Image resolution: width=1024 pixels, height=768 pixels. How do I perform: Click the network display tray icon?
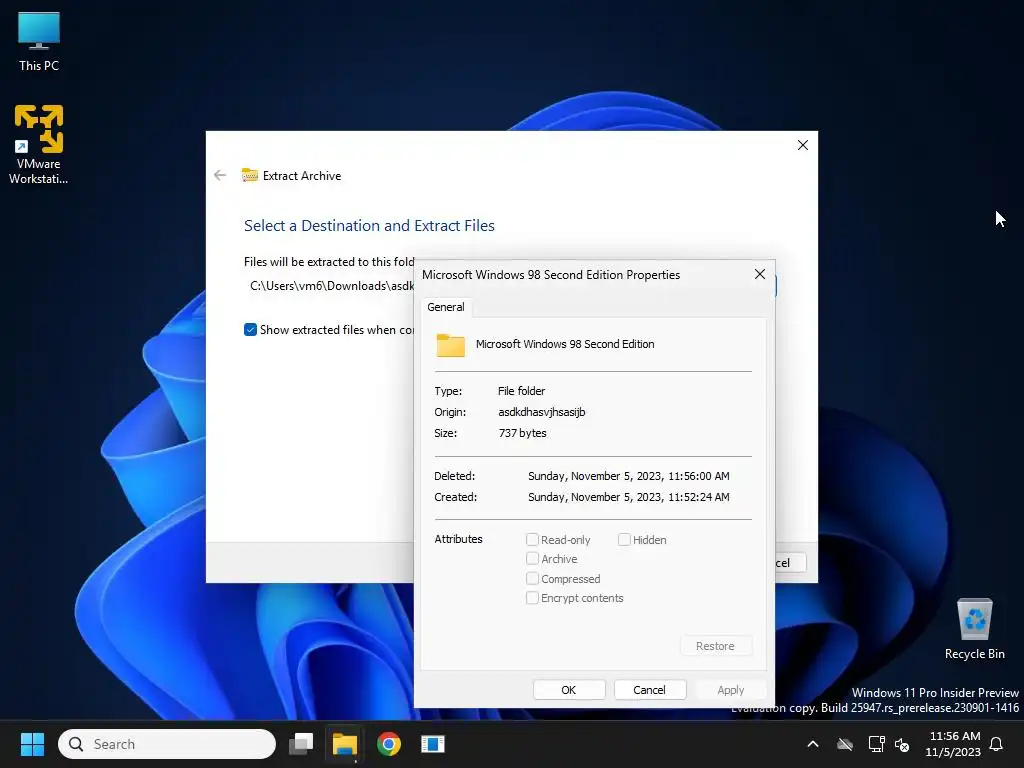876,744
